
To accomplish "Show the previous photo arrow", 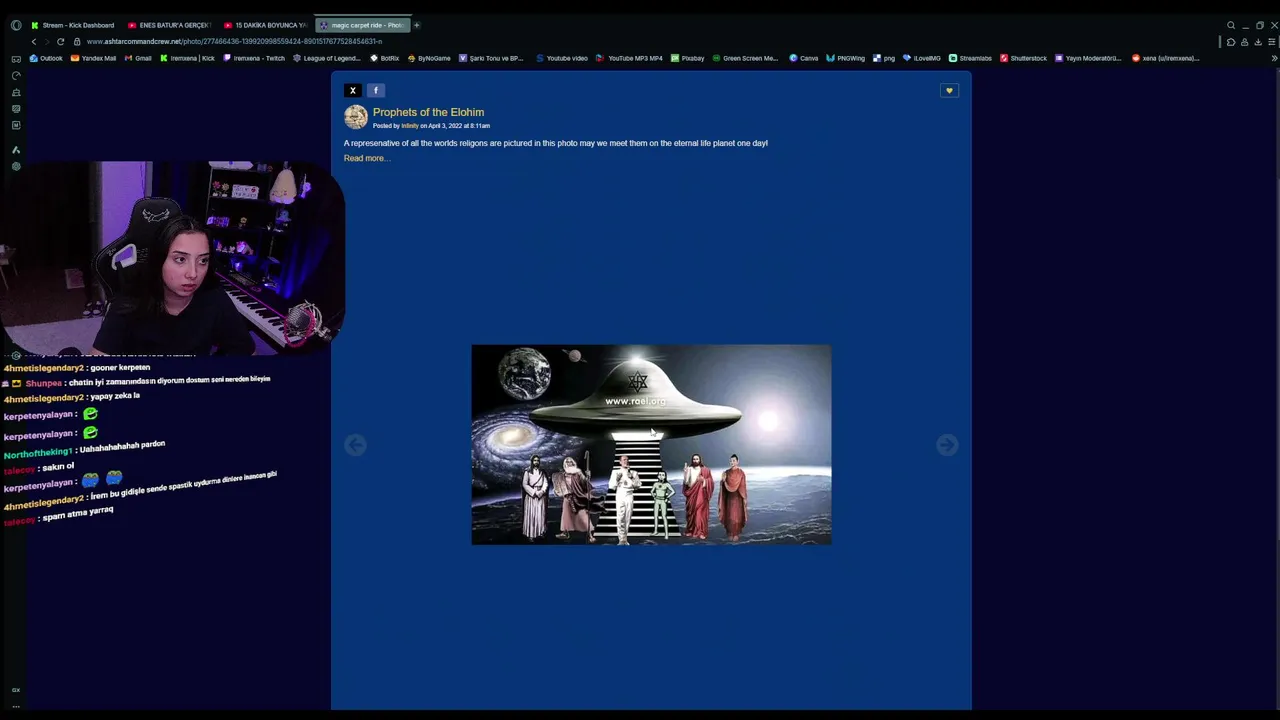I will tap(355, 445).
